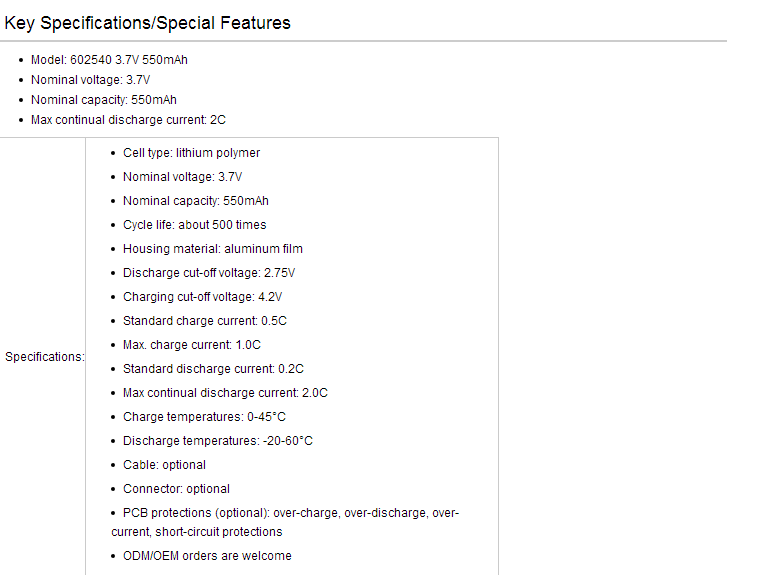Click the Cycle life: about 500 times text
The width and height of the screenshot is (766, 575).
click(x=194, y=225)
